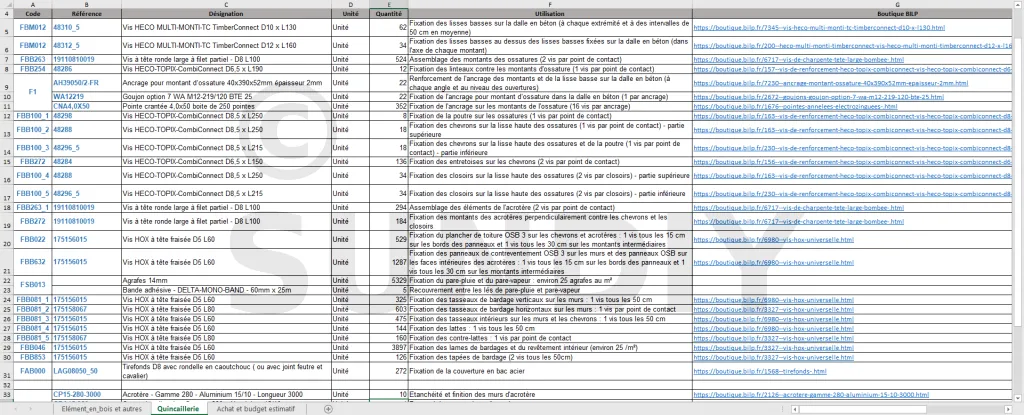Click the F1 merged code cell
This screenshot has height=415, width=1024.
pyautogui.click(x=33, y=90)
